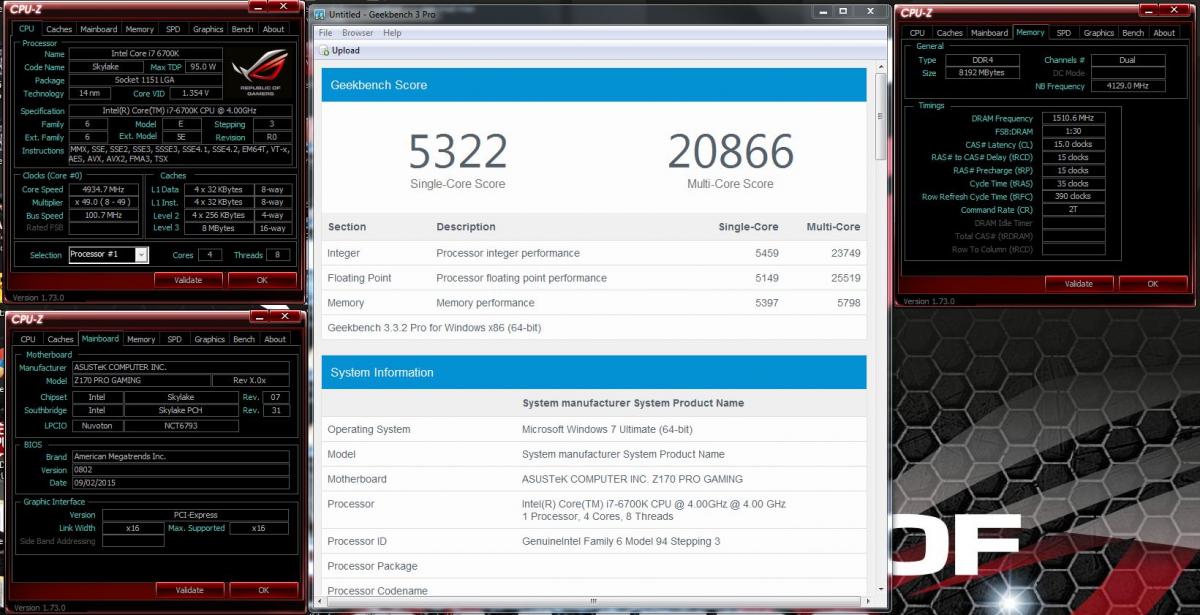Click the Command Rate value 2T
The width and height of the screenshot is (1200, 615).
click(x=1073, y=210)
